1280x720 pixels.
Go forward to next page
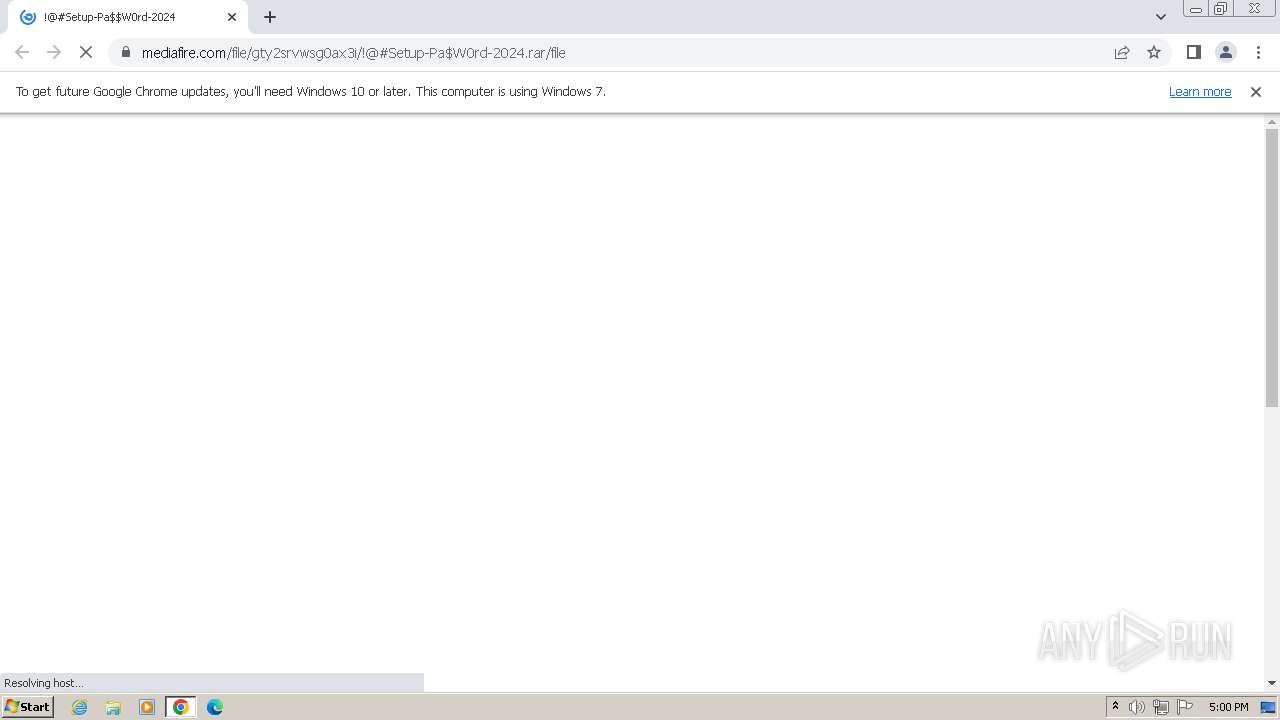click(54, 52)
